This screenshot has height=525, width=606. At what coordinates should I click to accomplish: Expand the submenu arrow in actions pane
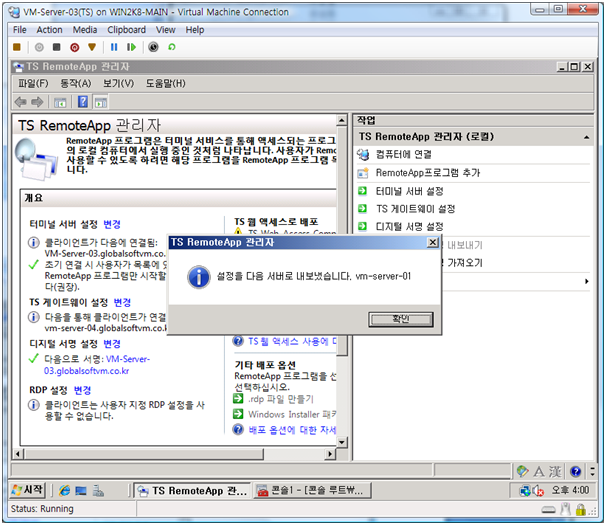point(586,281)
